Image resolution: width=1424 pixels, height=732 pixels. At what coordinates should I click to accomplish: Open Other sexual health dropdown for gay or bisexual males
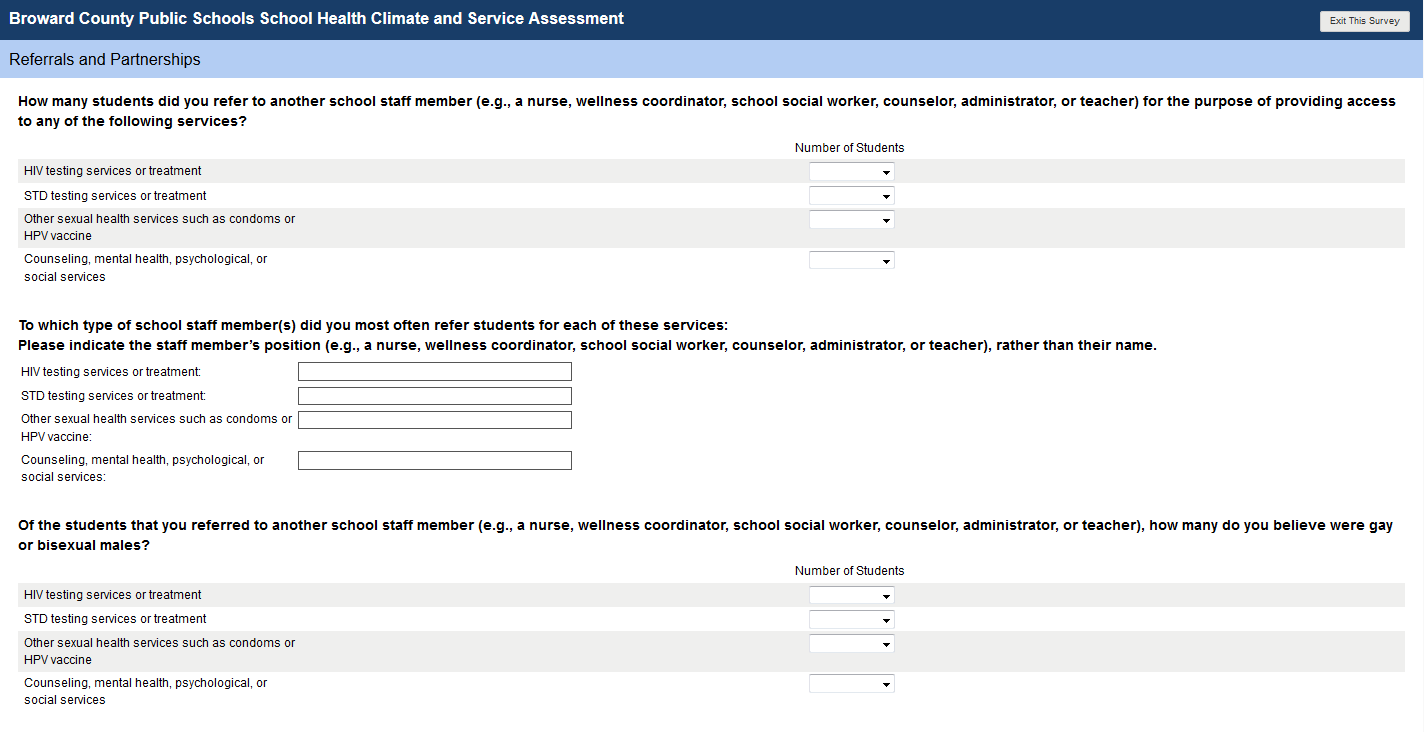(852, 644)
